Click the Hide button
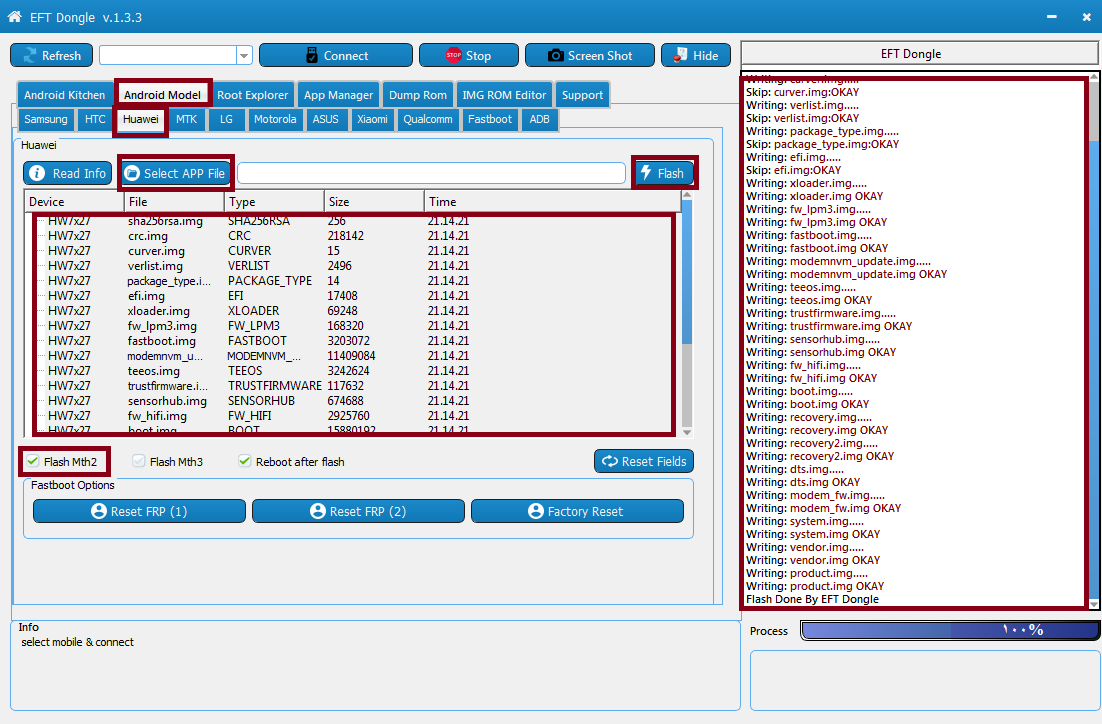This screenshot has width=1102, height=724. click(695, 56)
